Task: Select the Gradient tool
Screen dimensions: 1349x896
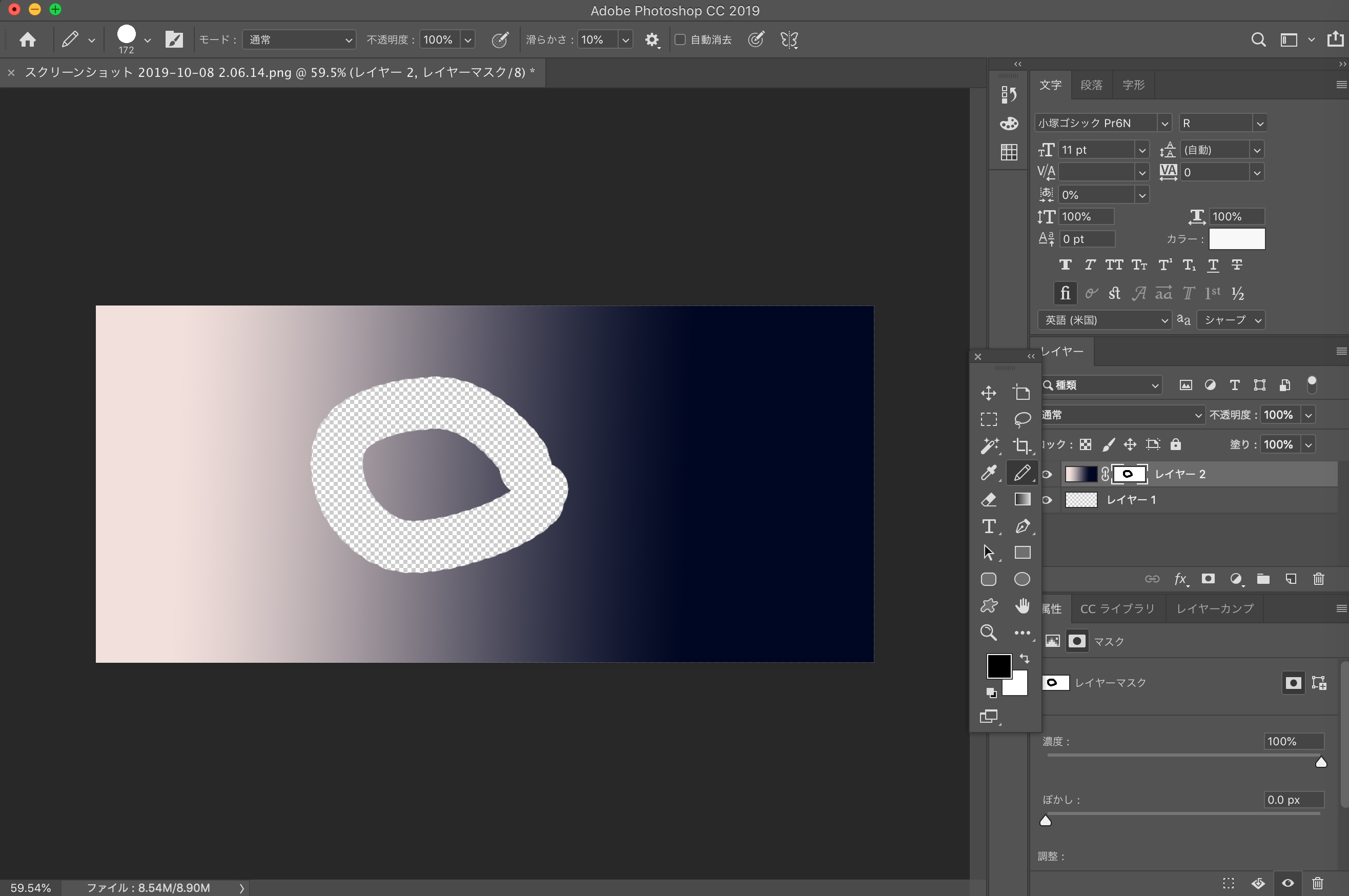Action: tap(1021, 499)
